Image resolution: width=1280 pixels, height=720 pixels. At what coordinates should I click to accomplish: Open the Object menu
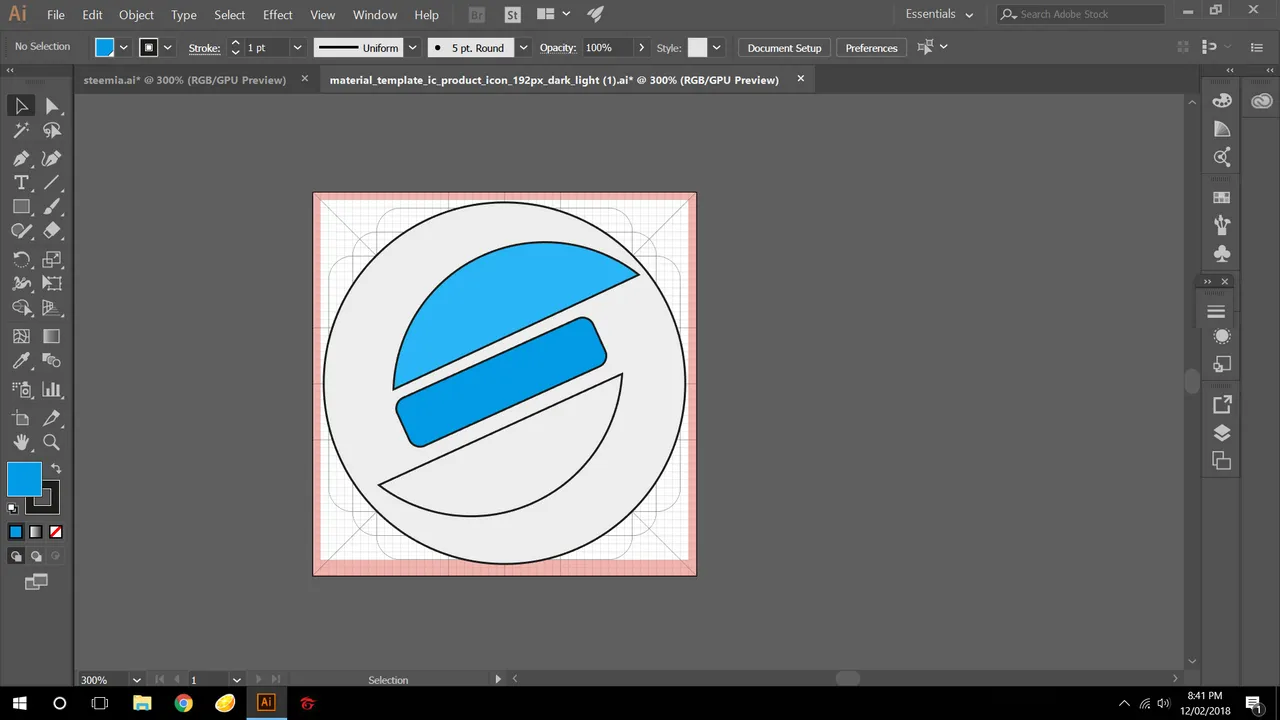[136, 15]
